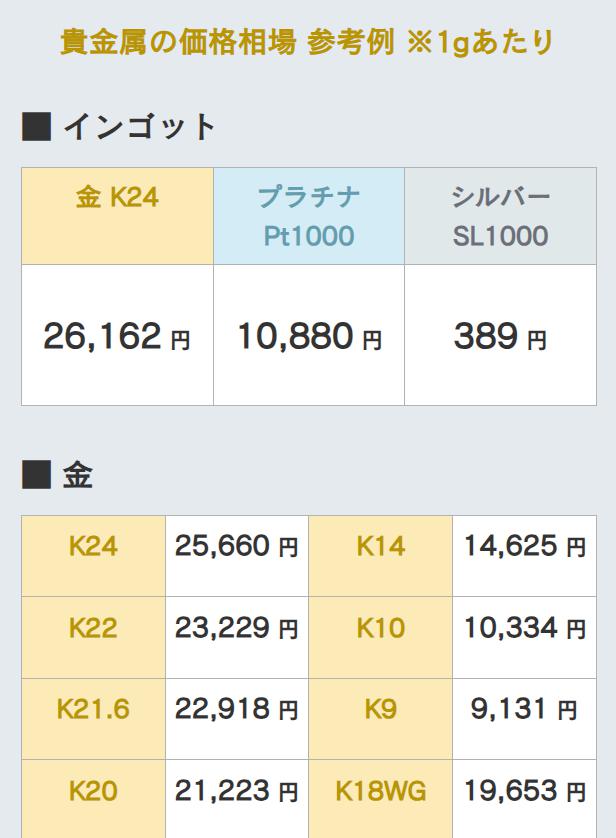Click the K21.6 label cell

pyautogui.click(x=93, y=709)
